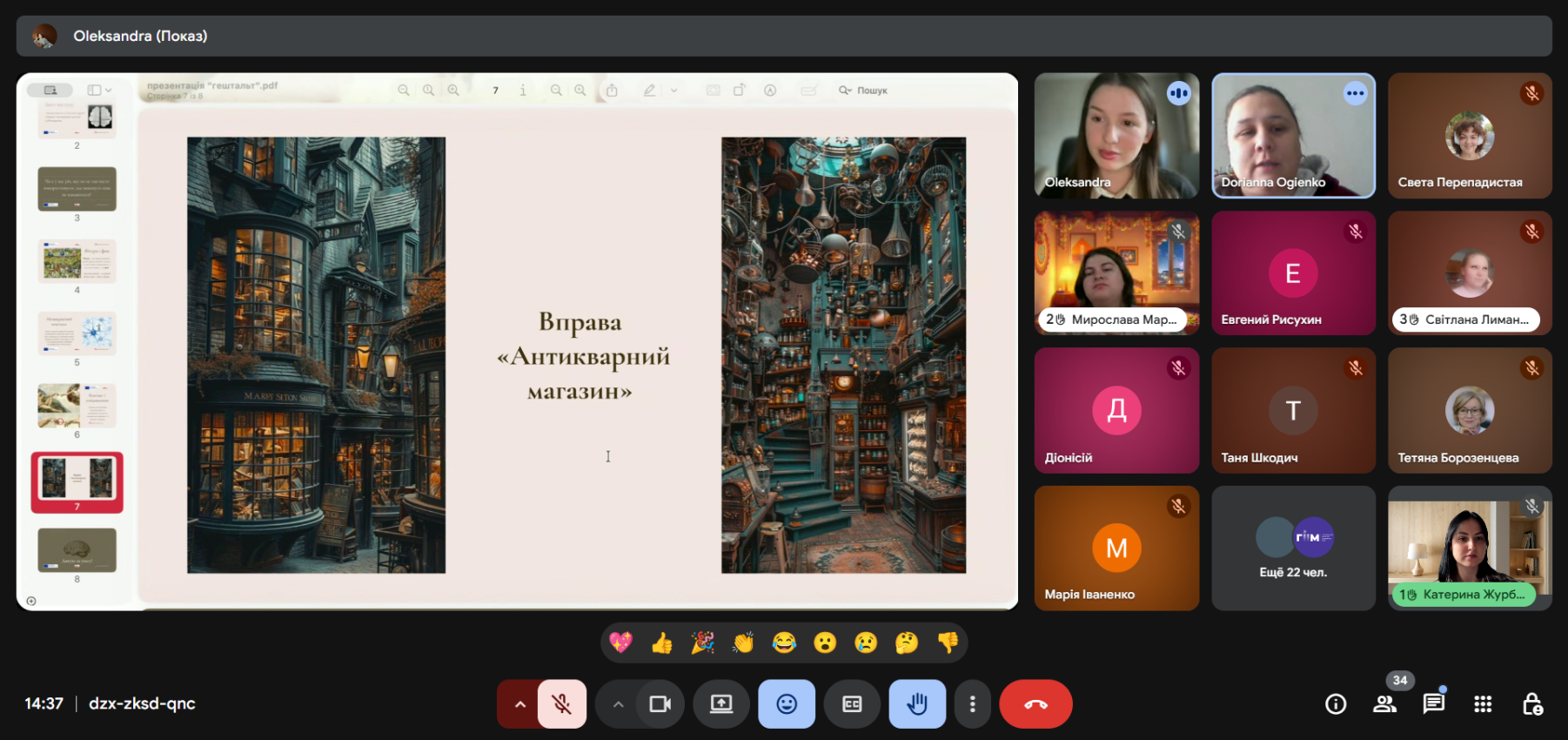Click the present screen button
1568x740 pixels.
click(721, 704)
